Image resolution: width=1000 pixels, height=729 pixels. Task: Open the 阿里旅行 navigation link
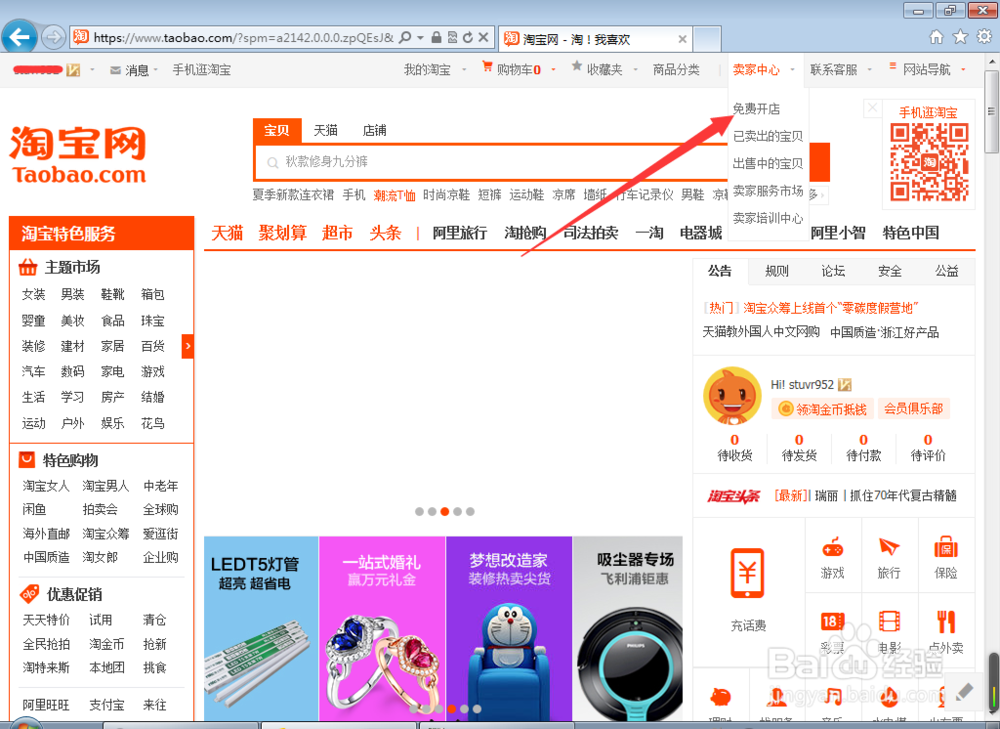click(459, 233)
